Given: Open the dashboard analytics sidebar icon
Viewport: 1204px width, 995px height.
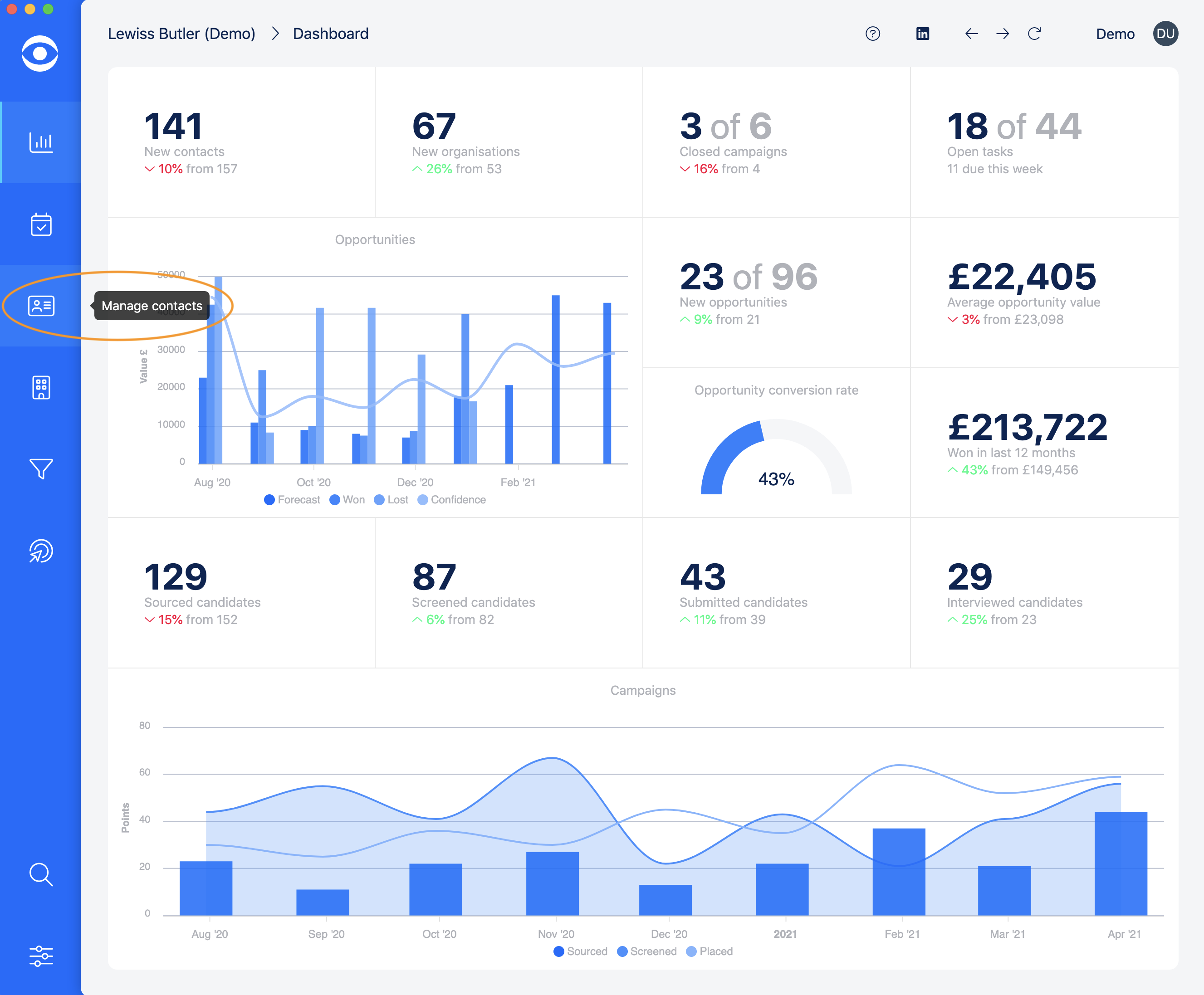Looking at the screenshot, I should 41,142.
